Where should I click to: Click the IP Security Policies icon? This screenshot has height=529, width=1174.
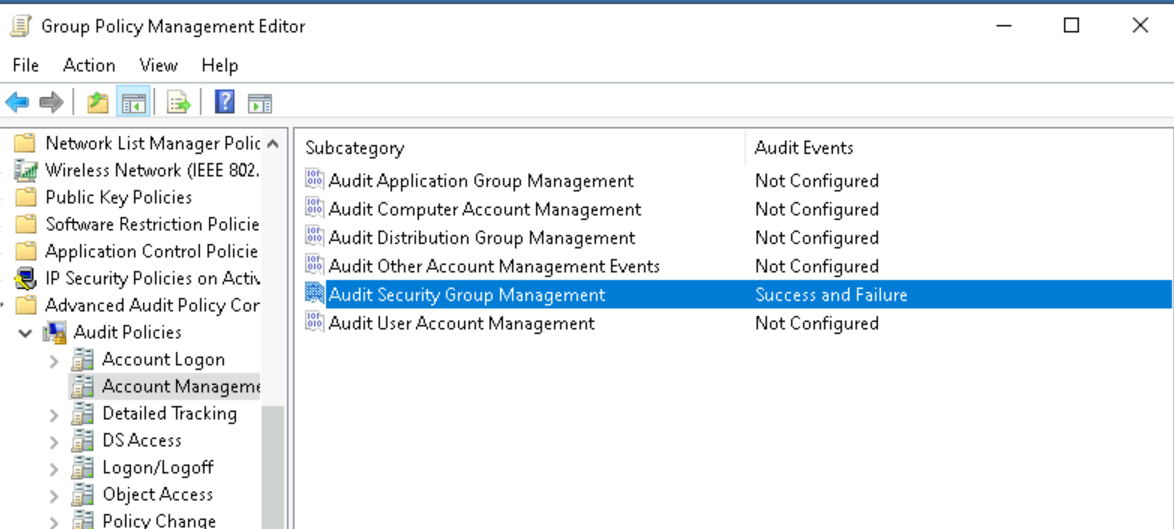[26, 278]
